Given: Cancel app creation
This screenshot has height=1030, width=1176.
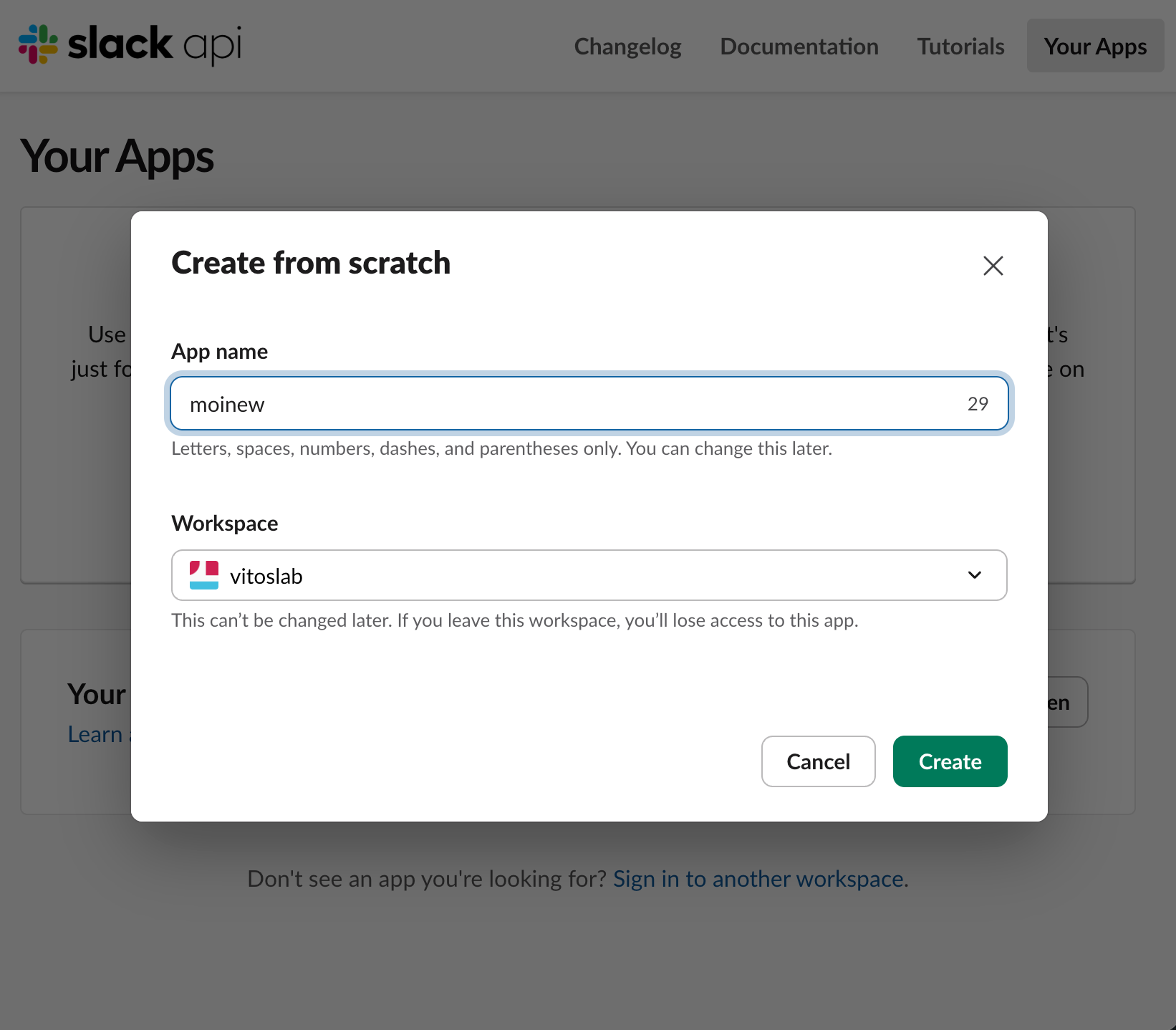Looking at the screenshot, I should click(818, 761).
